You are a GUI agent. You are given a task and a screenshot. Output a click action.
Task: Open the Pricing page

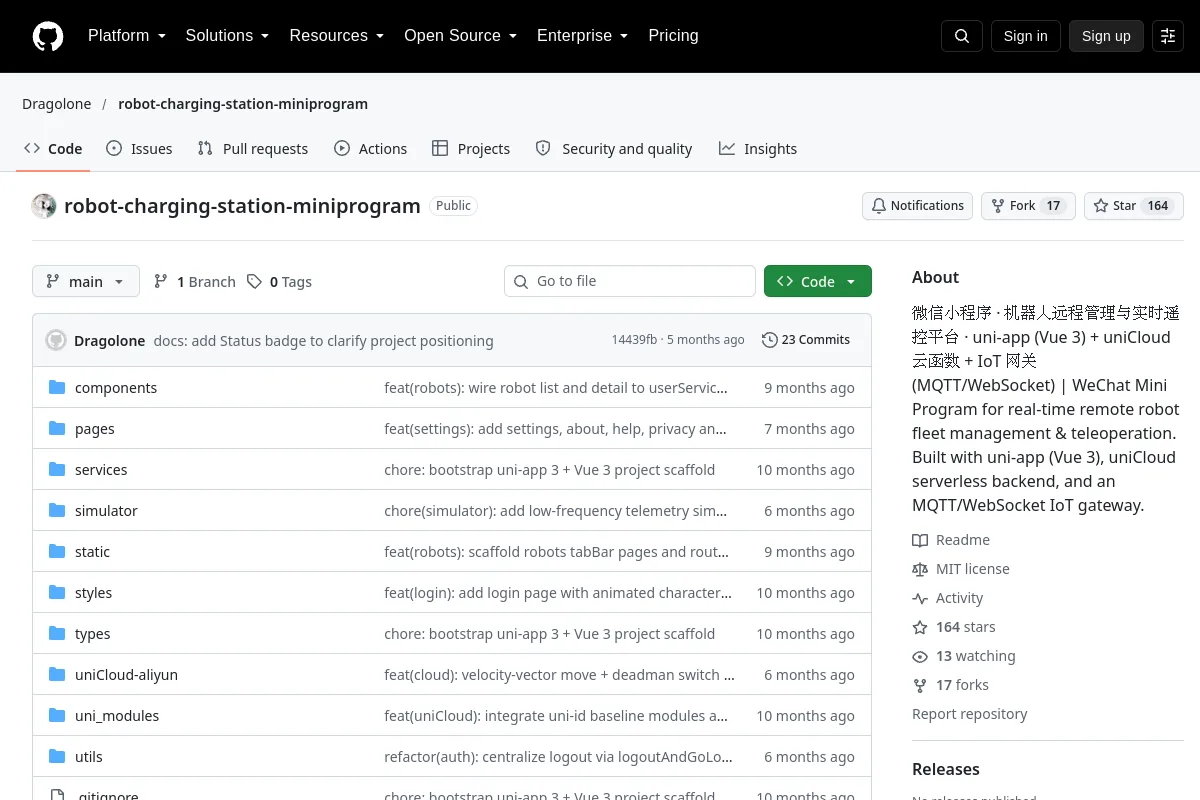coord(673,36)
